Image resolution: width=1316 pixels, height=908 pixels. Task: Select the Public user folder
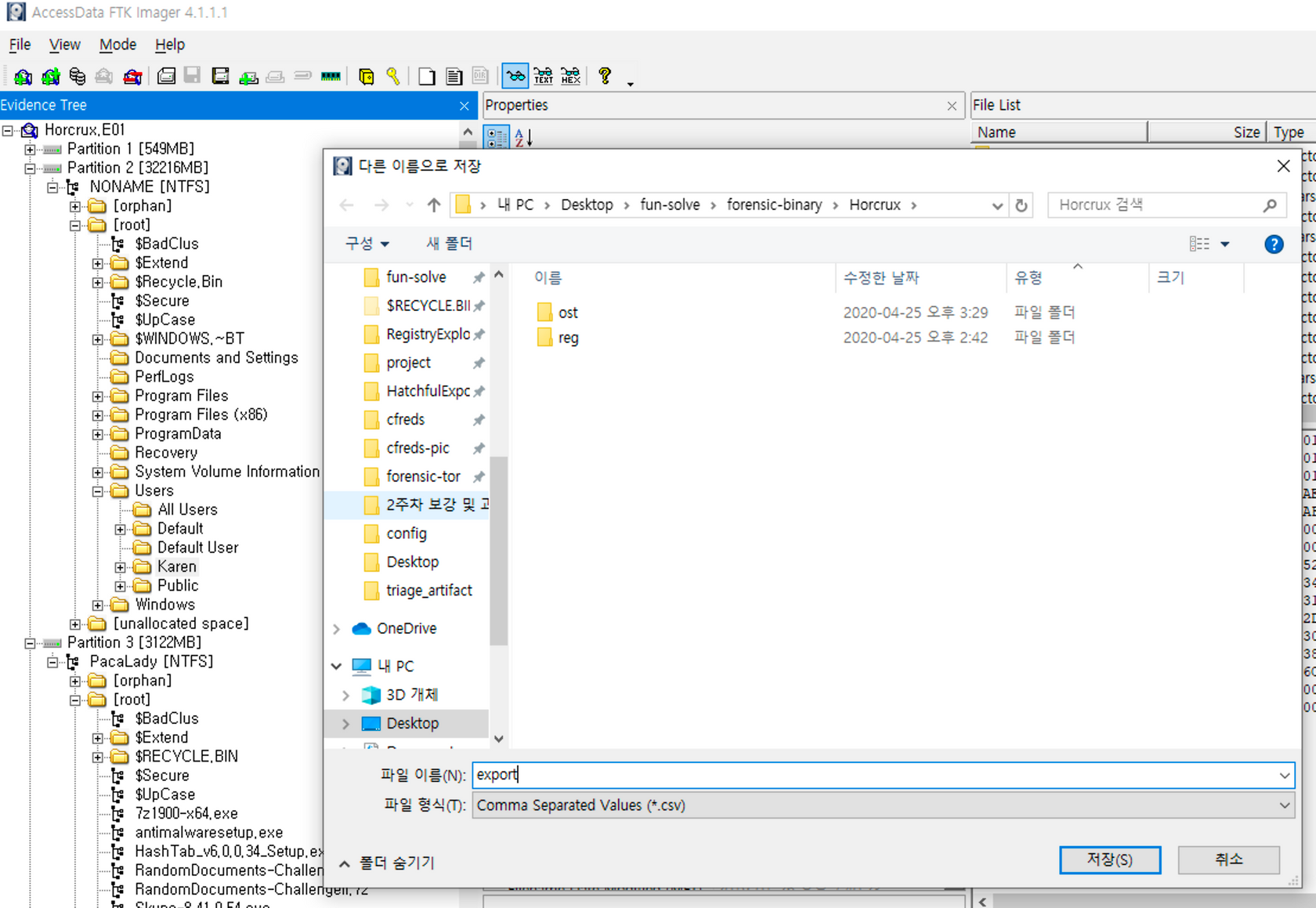pos(178,585)
